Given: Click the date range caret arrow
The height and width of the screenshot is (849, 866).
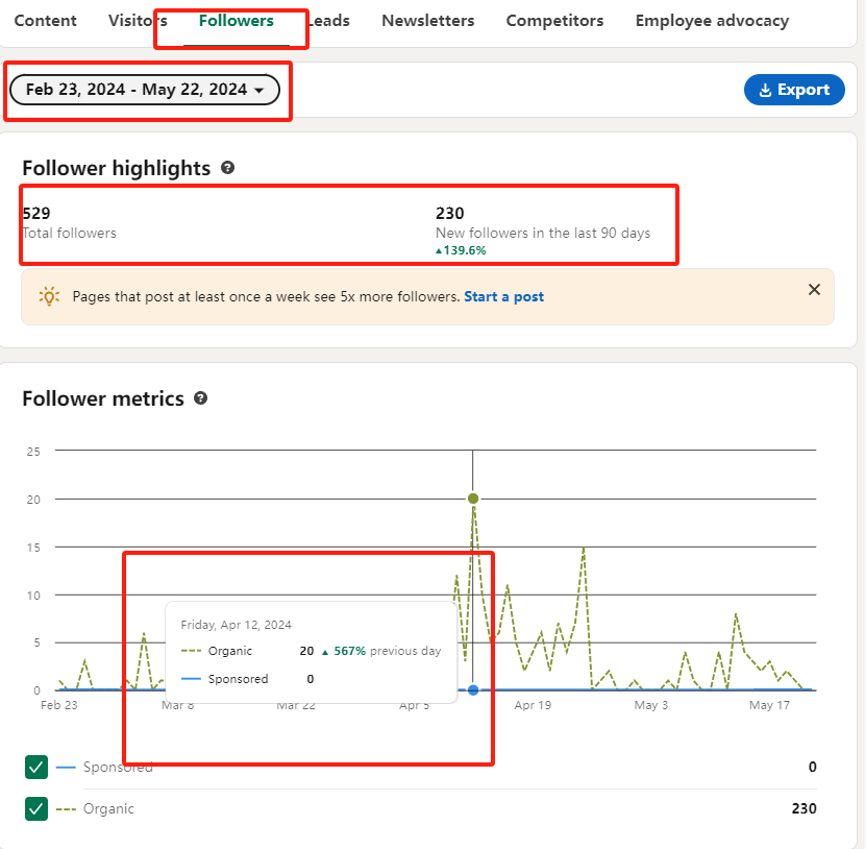Looking at the screenshot, I should [259, 91].
